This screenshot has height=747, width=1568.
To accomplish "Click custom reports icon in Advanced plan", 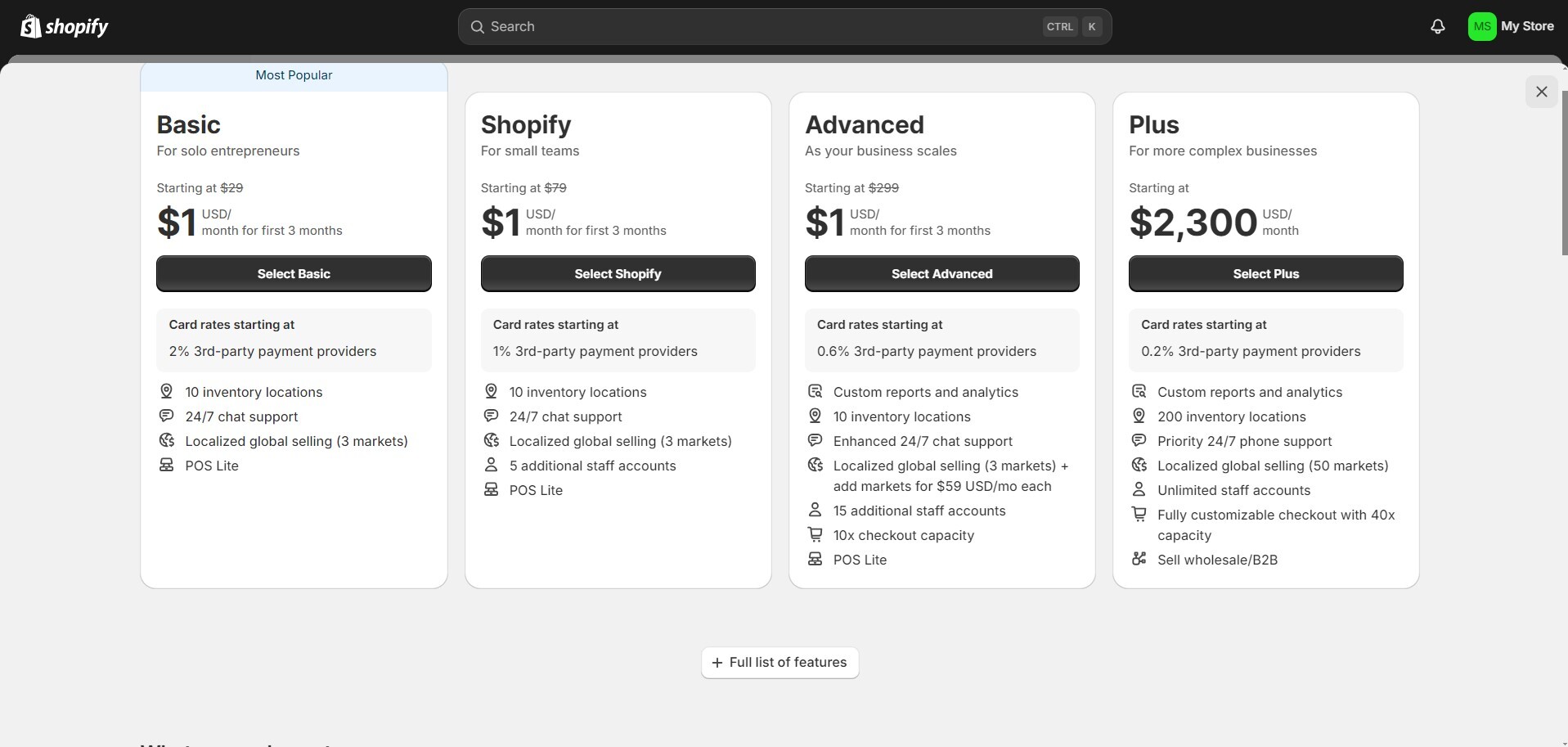I will [x=815, y=392].
